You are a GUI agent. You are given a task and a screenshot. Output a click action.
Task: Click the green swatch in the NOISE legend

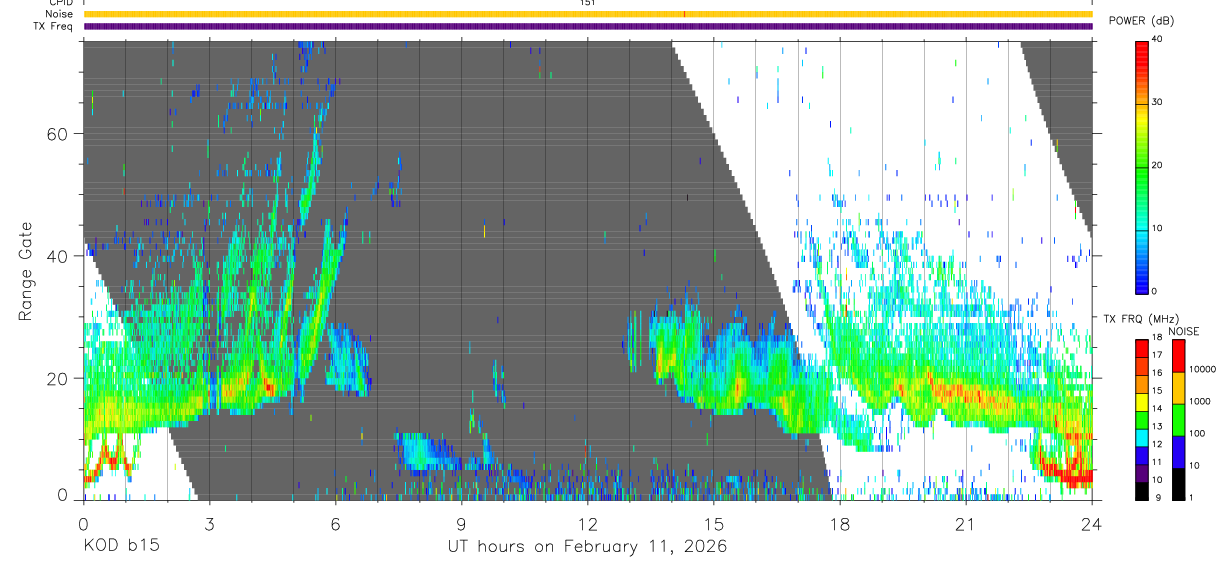coord(1178,420)
